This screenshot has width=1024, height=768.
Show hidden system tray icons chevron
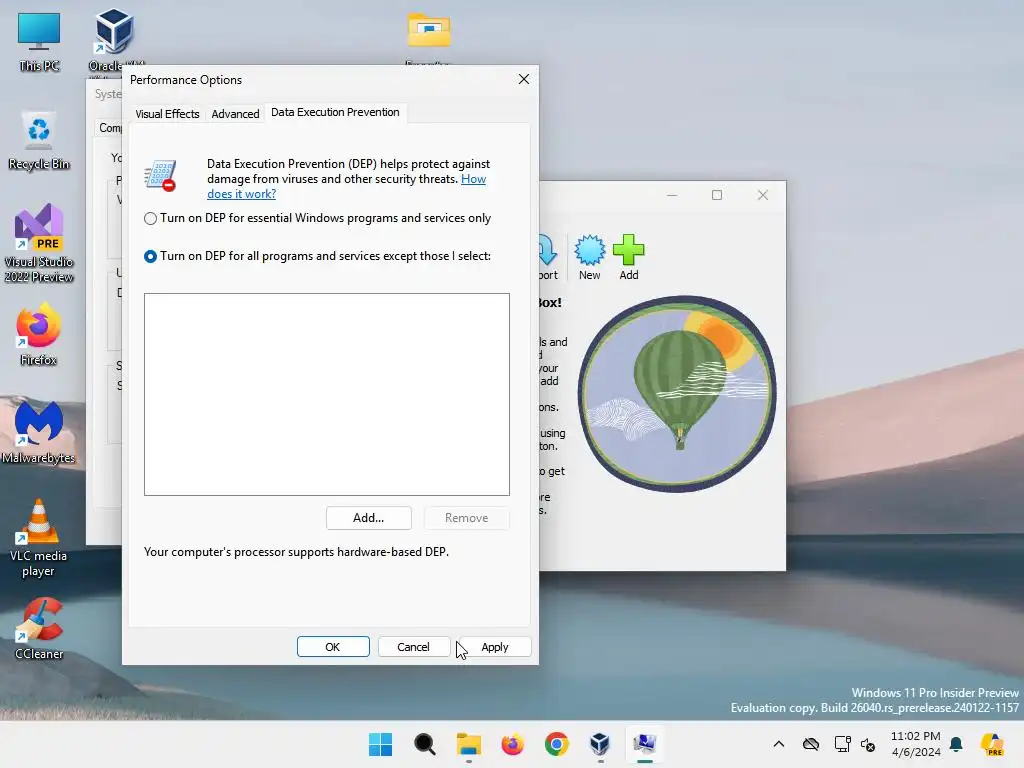778,744
